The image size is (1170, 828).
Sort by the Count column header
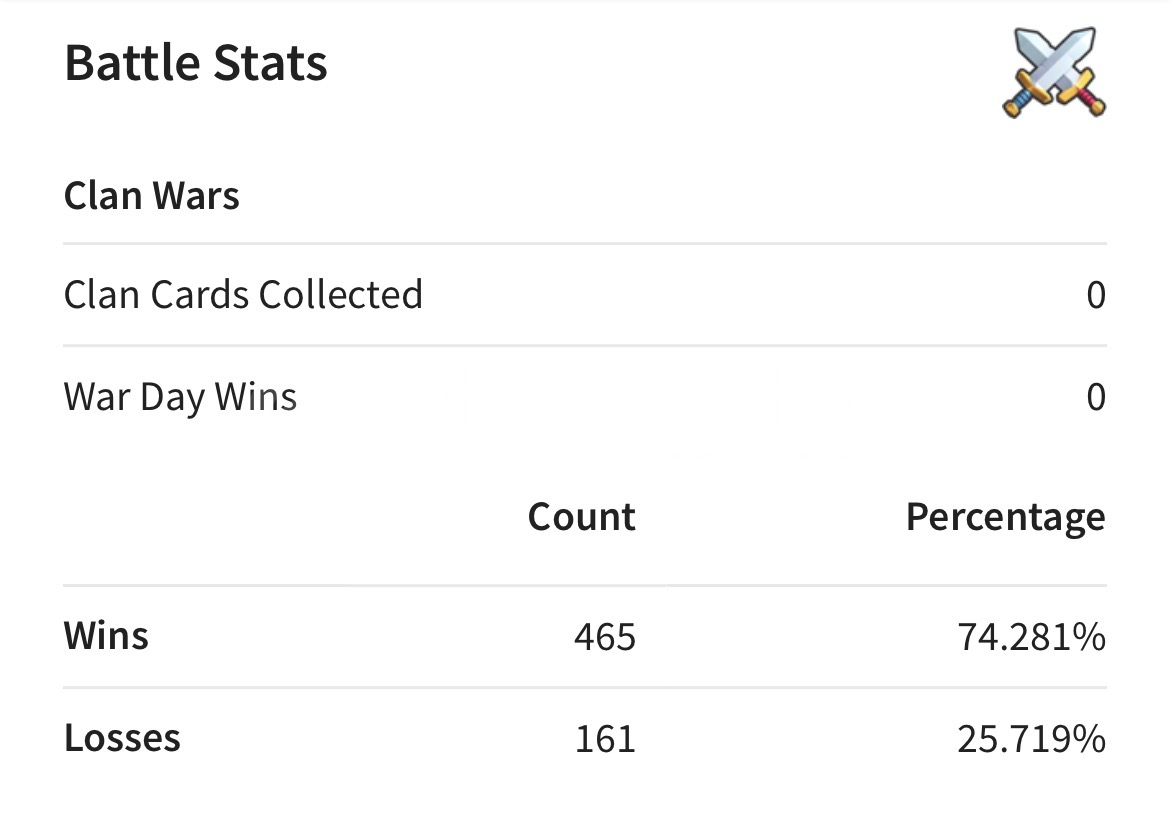[x=582, y=517]
